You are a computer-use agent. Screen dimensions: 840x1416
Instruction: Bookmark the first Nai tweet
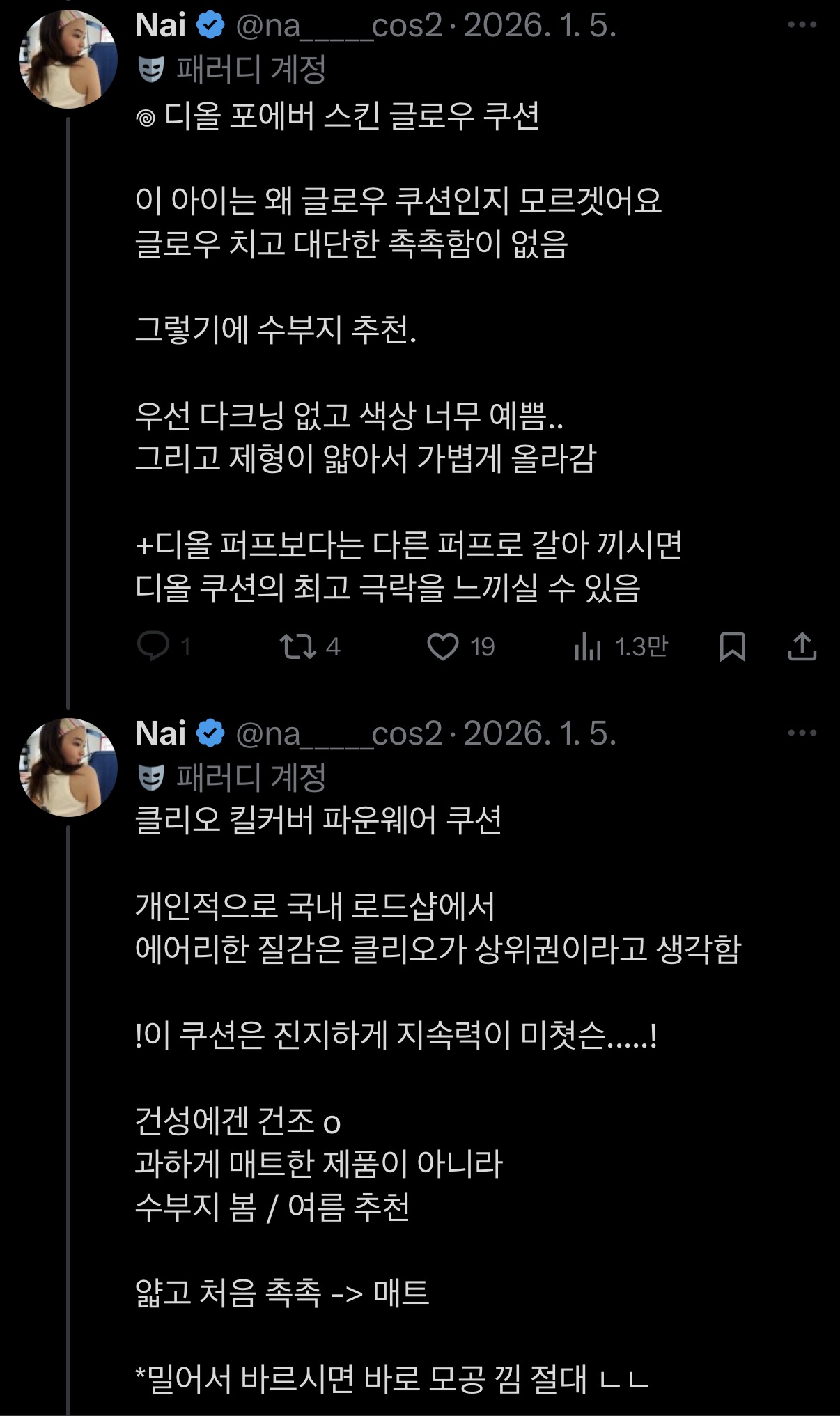(732, 646)
